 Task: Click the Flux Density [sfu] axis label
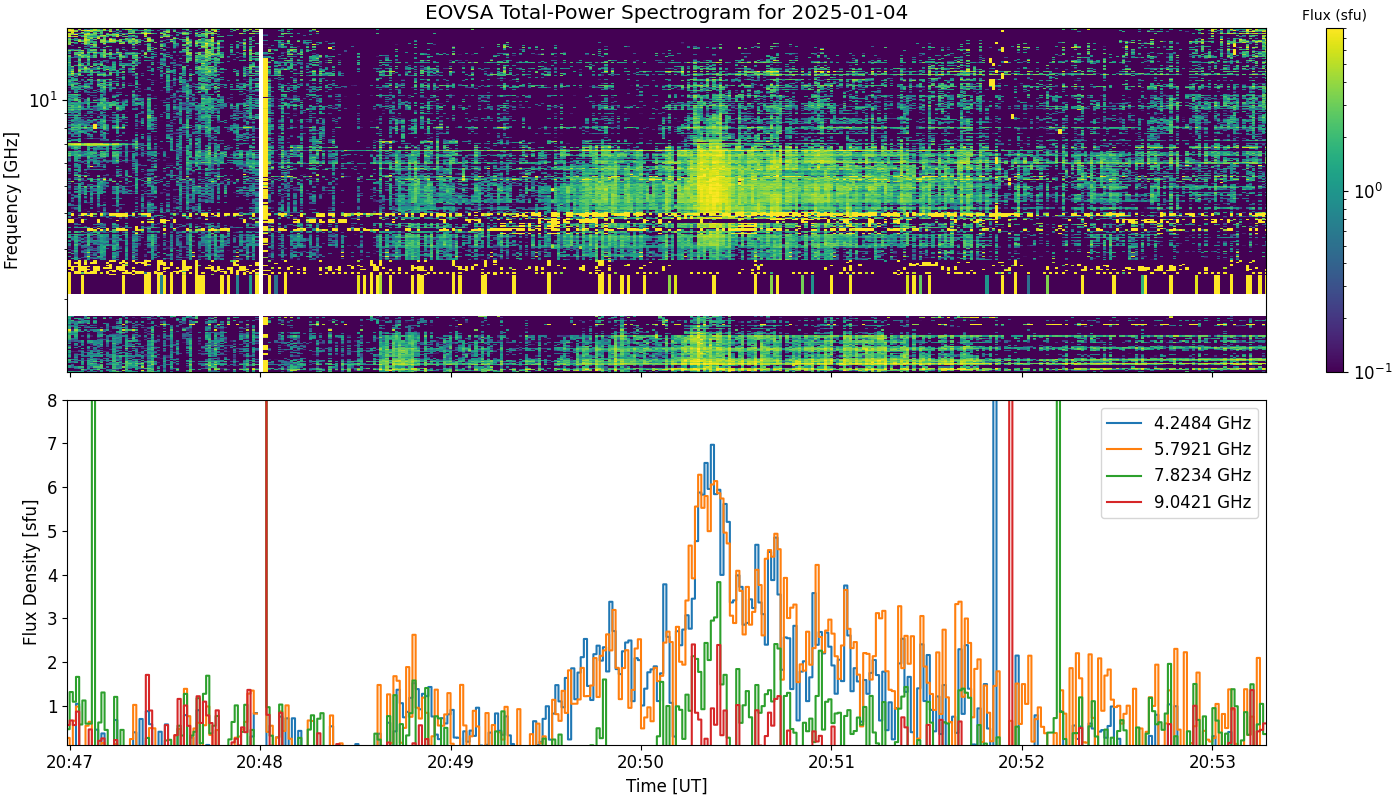(x=31, y=572)
